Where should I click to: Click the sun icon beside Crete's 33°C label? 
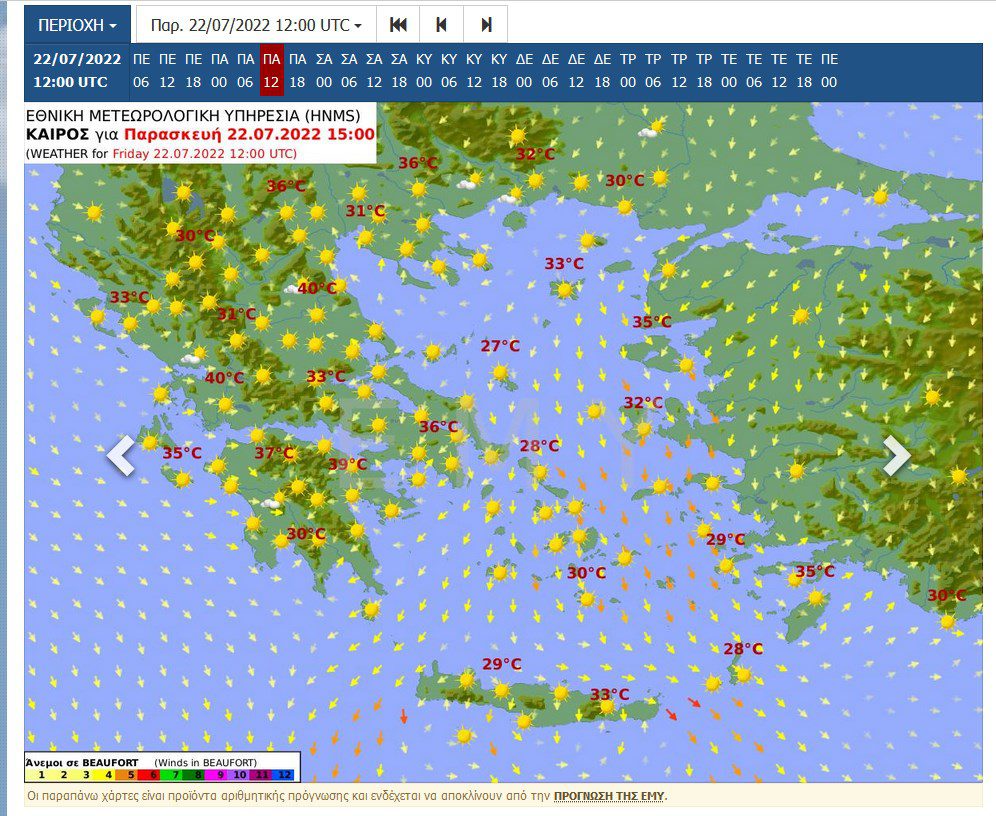pyautogui.click(x=606, y=707)
